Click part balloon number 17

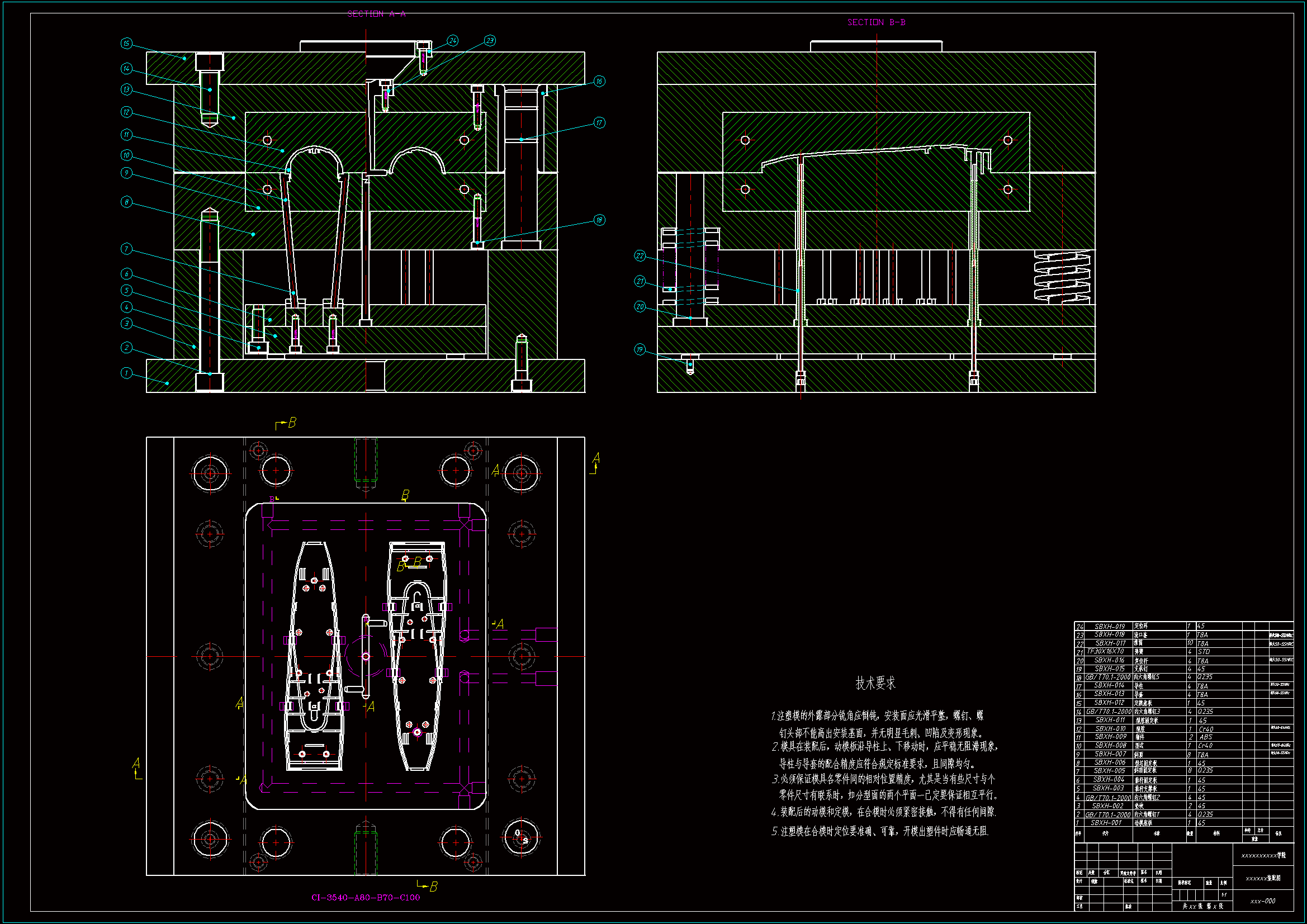(x=599, y=122)
